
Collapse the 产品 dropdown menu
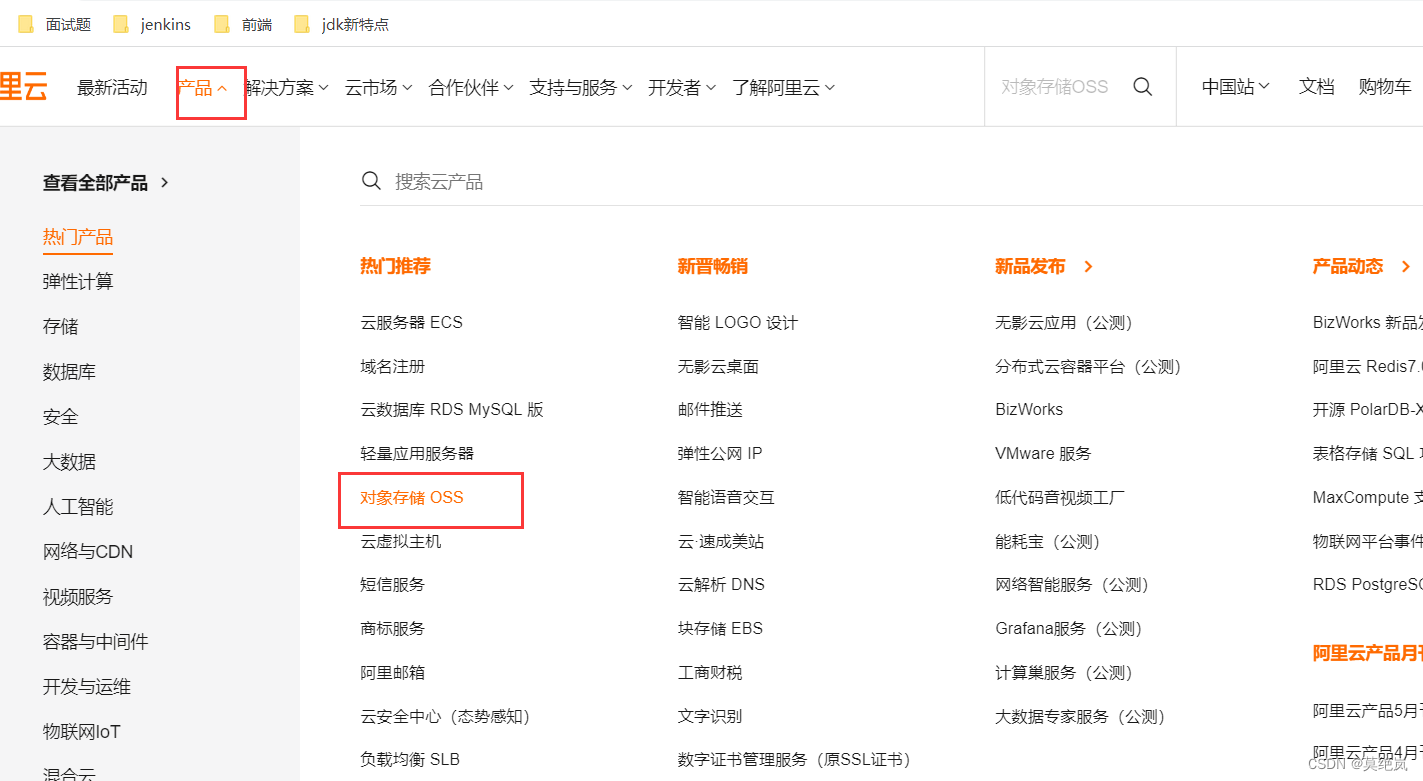[203, 88]
